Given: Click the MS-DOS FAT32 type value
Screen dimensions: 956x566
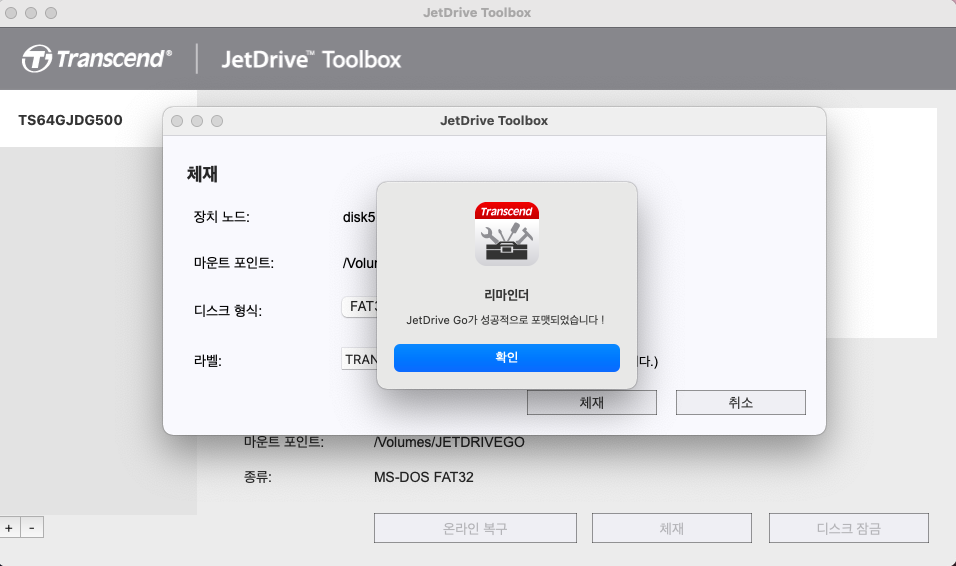Looking at the screenshot, I should pyautogui.click(x=424, y=477).
